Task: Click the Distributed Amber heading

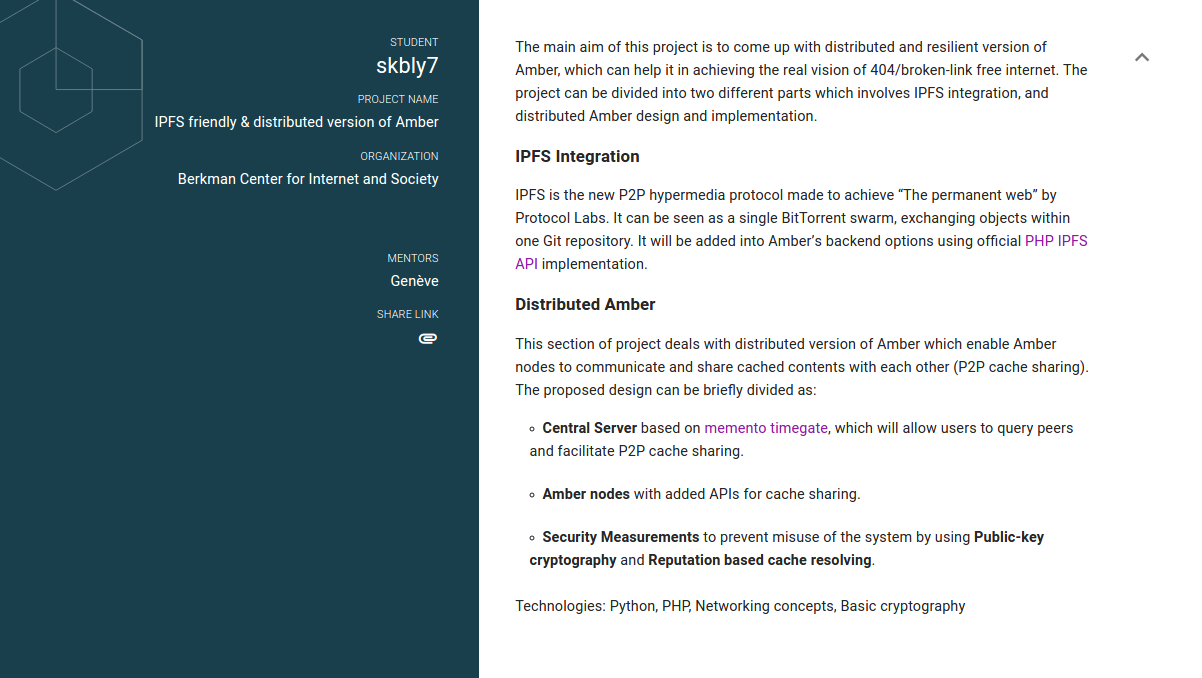Action: (585, 304)
